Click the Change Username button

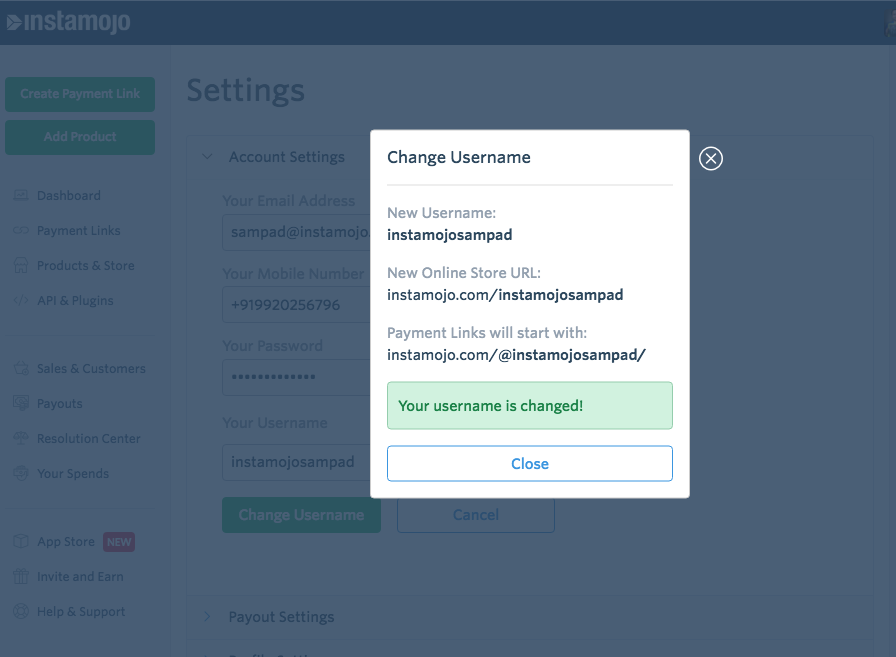point(301,515)
